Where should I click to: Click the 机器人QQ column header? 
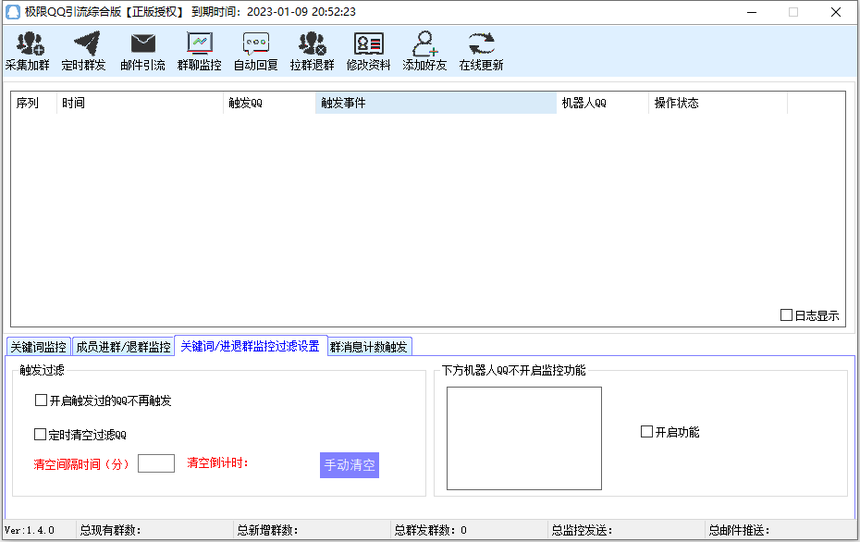[x=603, y=103]
